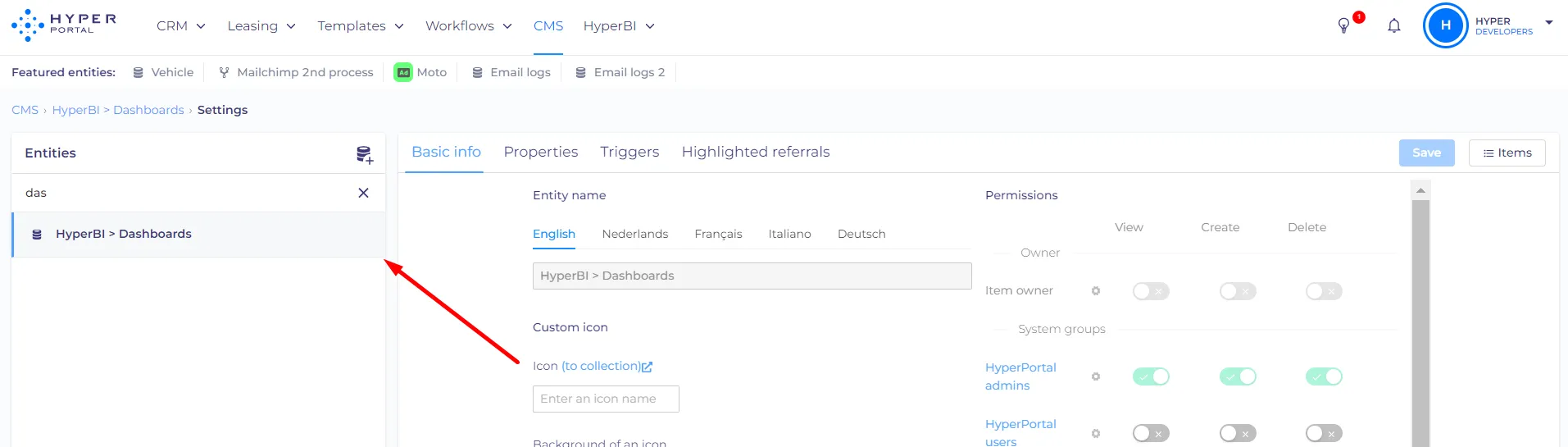Click the vertical scrollbar thumb
The image size is (1568, 447).
(1421, 323)
